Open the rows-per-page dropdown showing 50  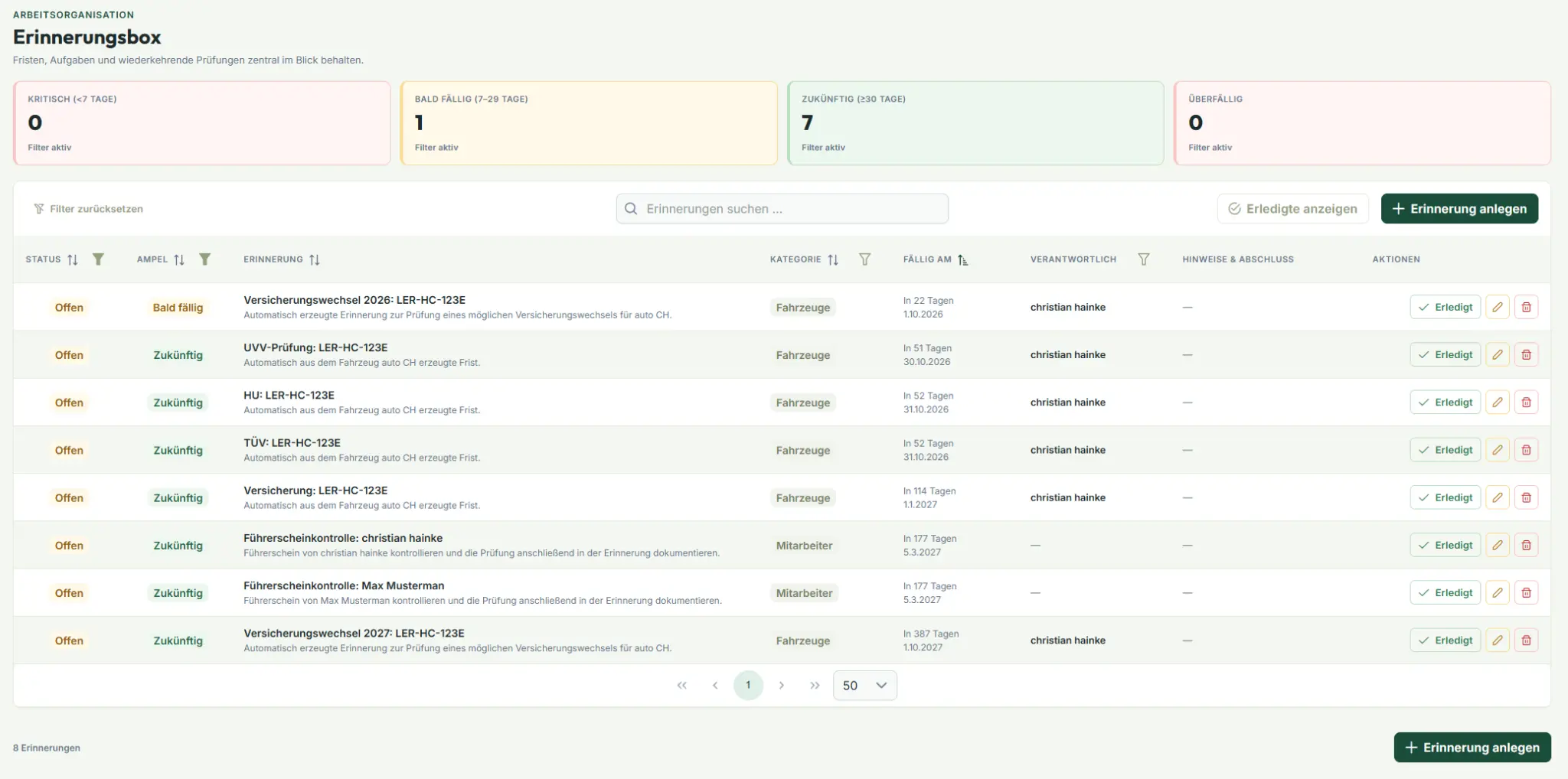(864, 685)
